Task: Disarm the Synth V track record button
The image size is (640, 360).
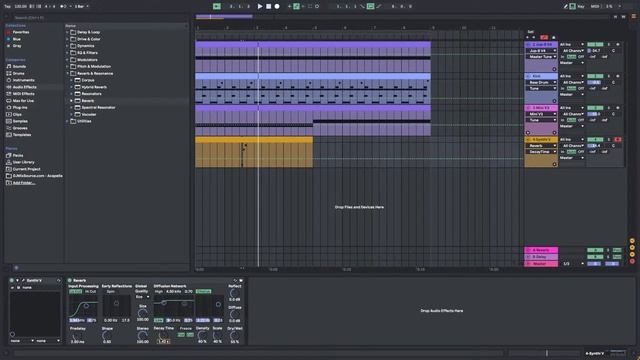Action: pyautogui.click(x=618, y=140)
